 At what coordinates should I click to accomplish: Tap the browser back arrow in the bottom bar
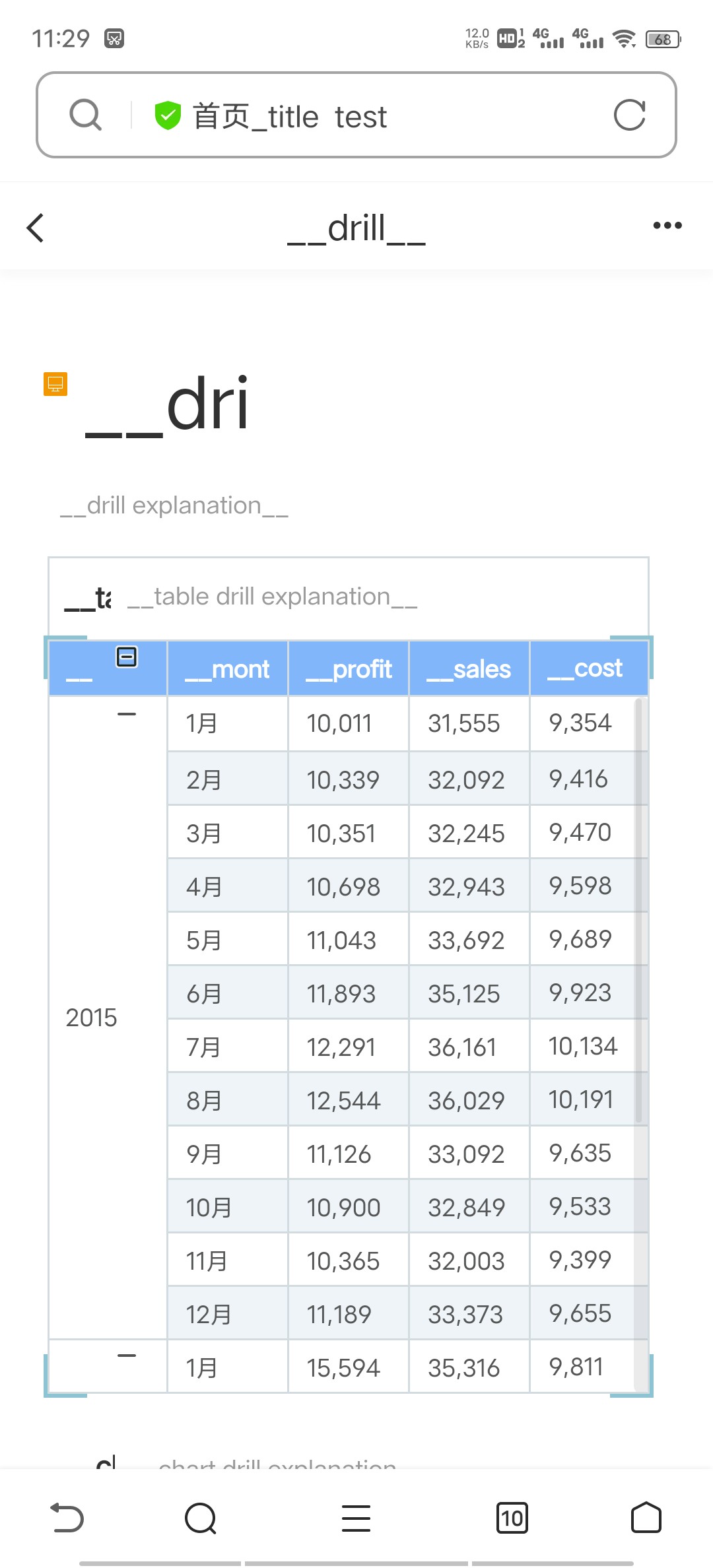(67, 1517)
